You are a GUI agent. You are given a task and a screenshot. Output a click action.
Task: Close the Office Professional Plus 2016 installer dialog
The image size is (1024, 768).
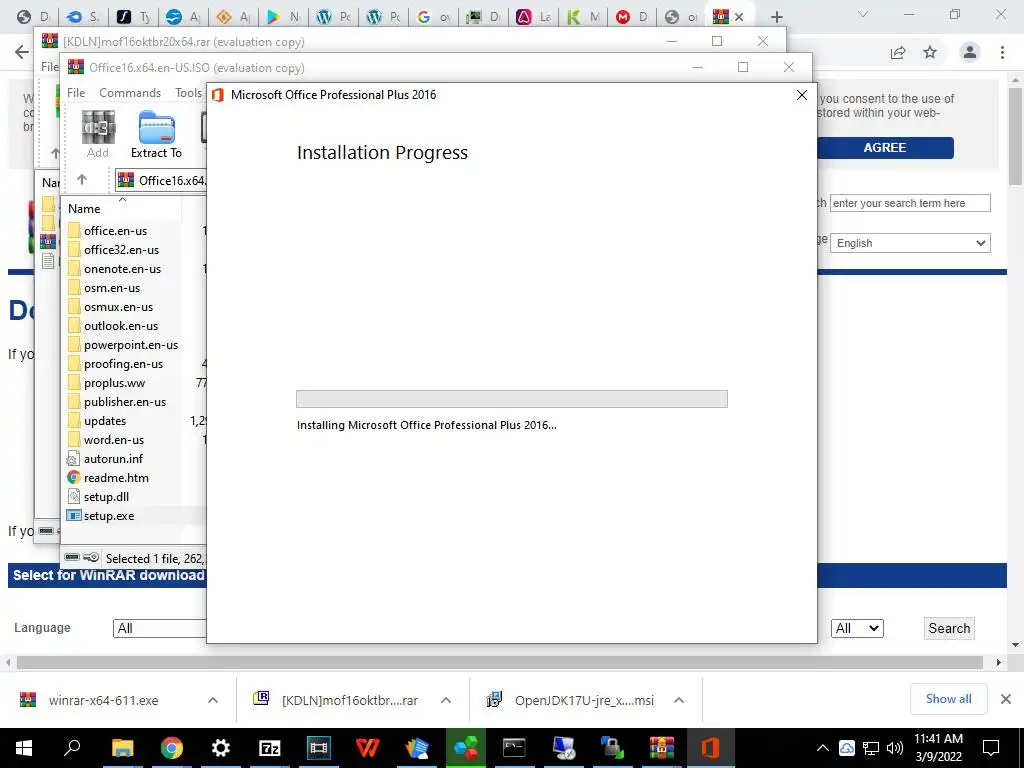click(x=802, y=95)
